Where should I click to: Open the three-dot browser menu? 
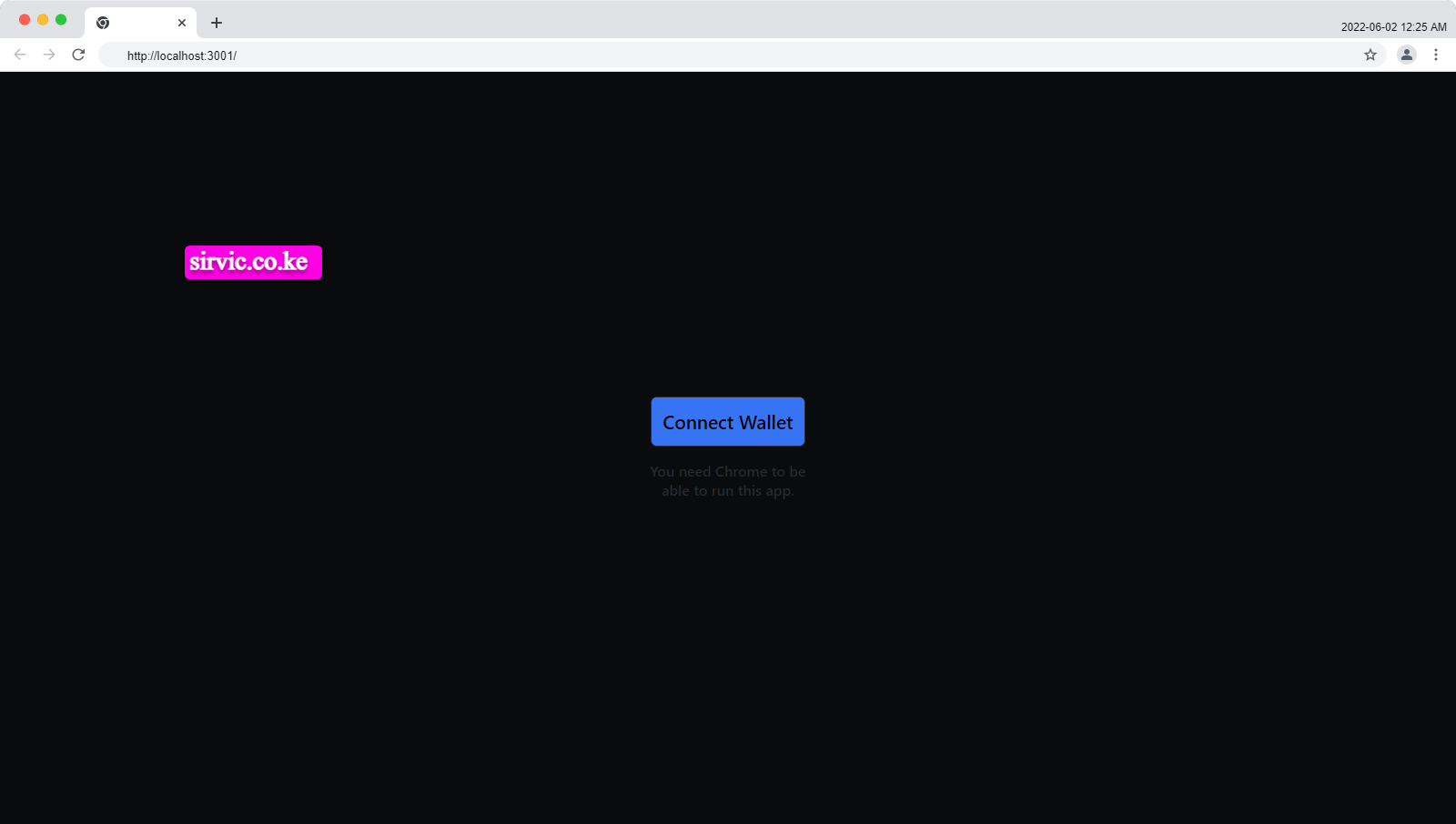click(1436, 55)
